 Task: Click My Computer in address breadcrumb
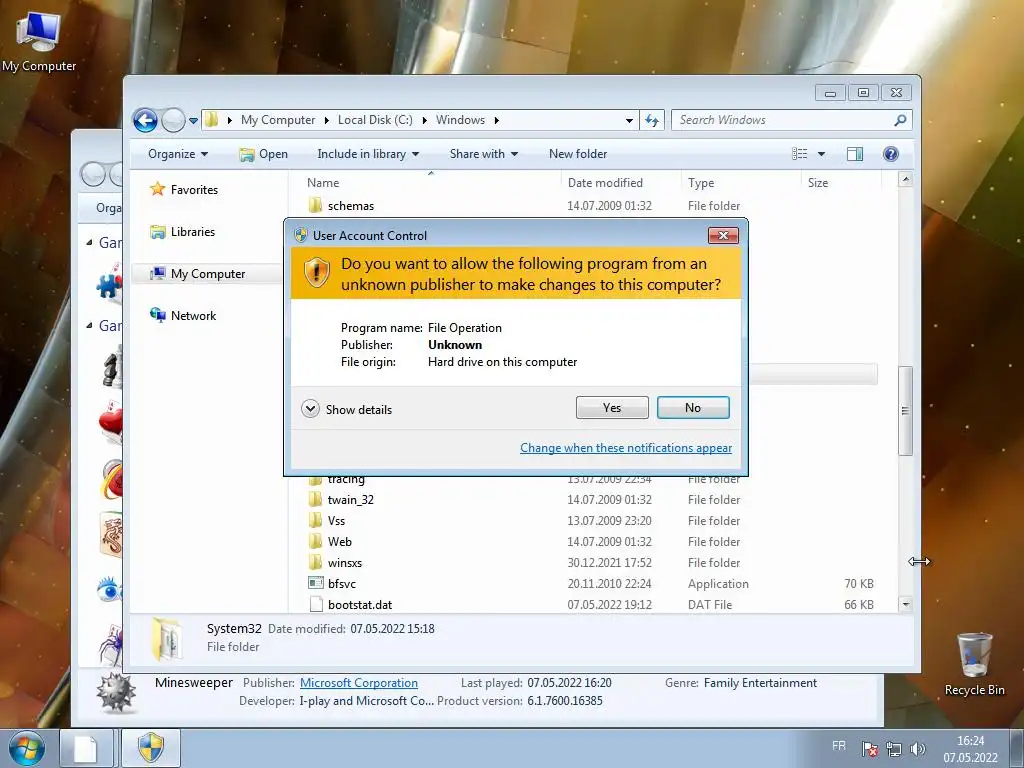click(278, 120)
